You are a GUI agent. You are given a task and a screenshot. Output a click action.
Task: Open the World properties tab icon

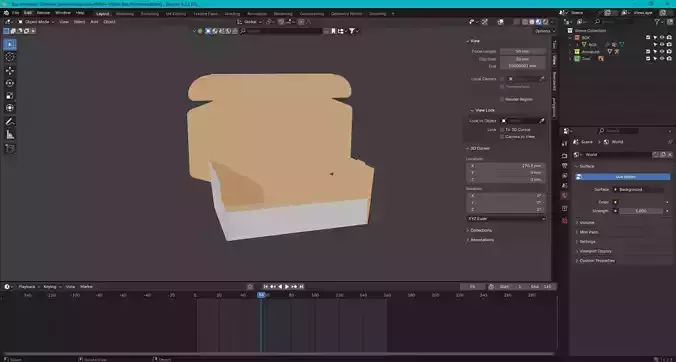pos(564,196)
